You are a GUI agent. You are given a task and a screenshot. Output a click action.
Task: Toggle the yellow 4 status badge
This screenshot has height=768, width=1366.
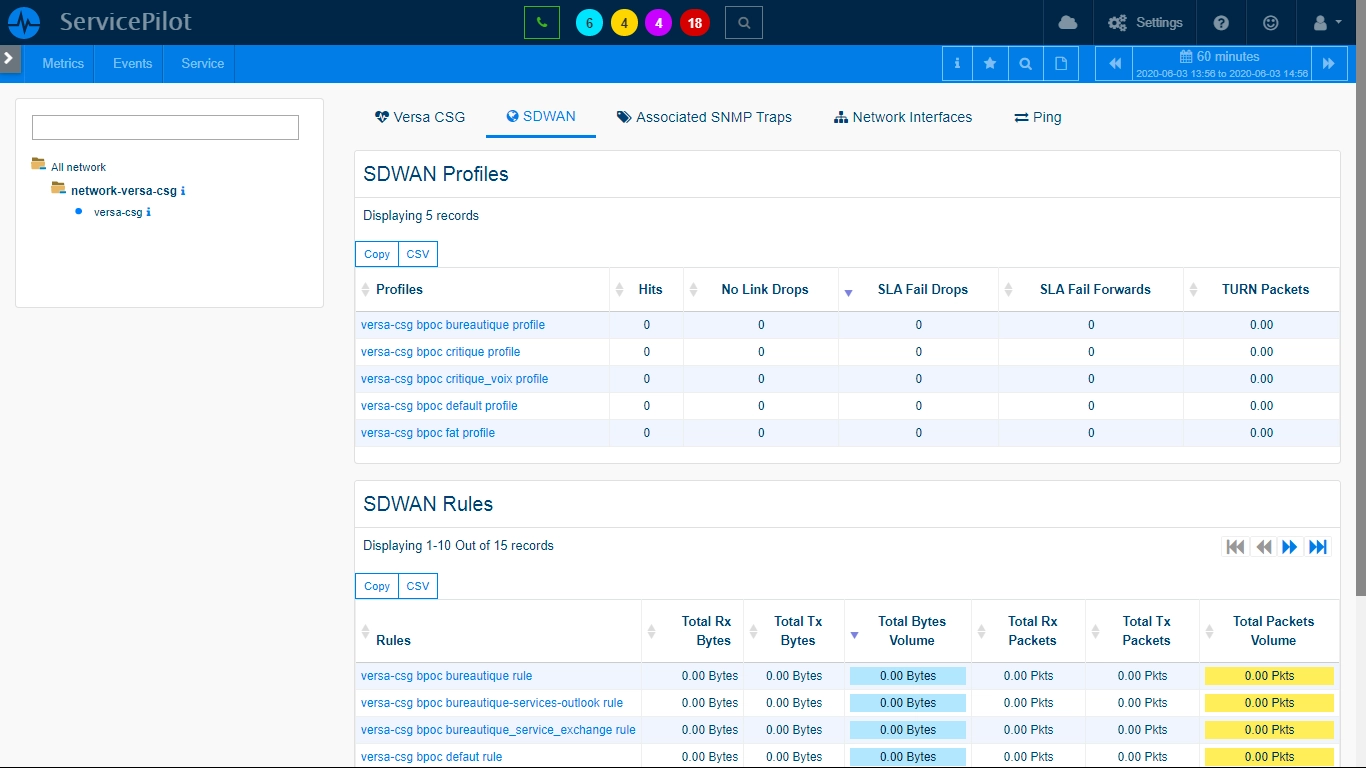pos(624,23)
